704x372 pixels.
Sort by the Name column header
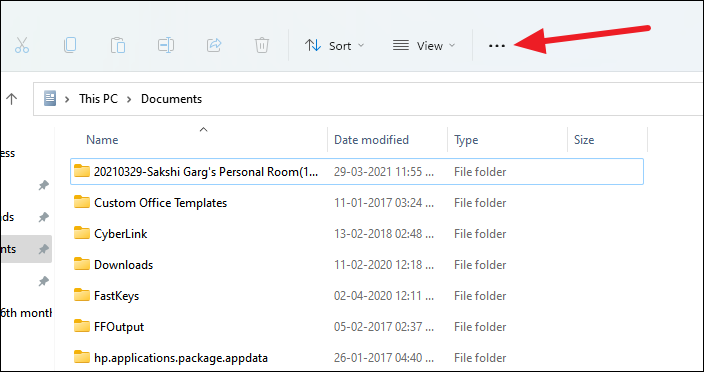pos(102,140)
